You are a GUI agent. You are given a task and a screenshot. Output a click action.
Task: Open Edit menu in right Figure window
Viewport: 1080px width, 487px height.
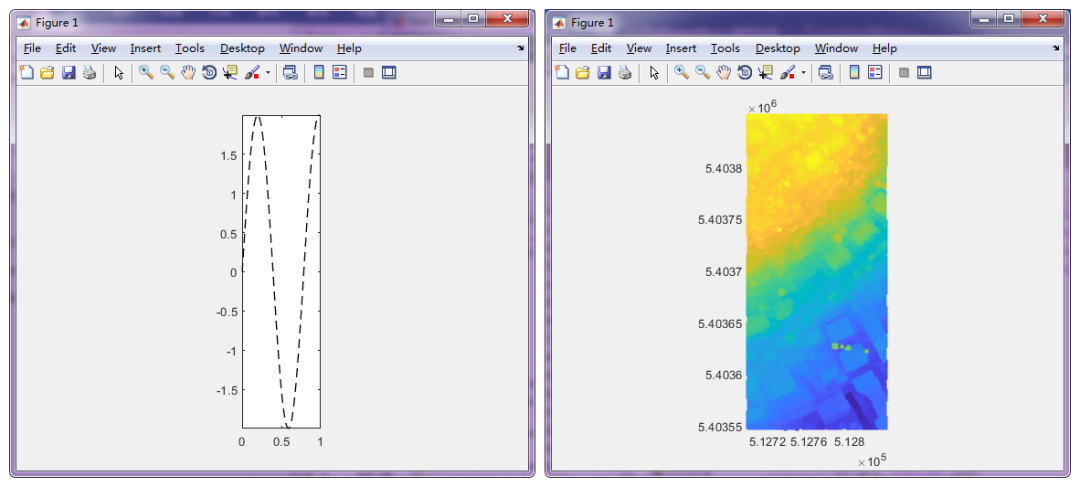click(601, 48)
